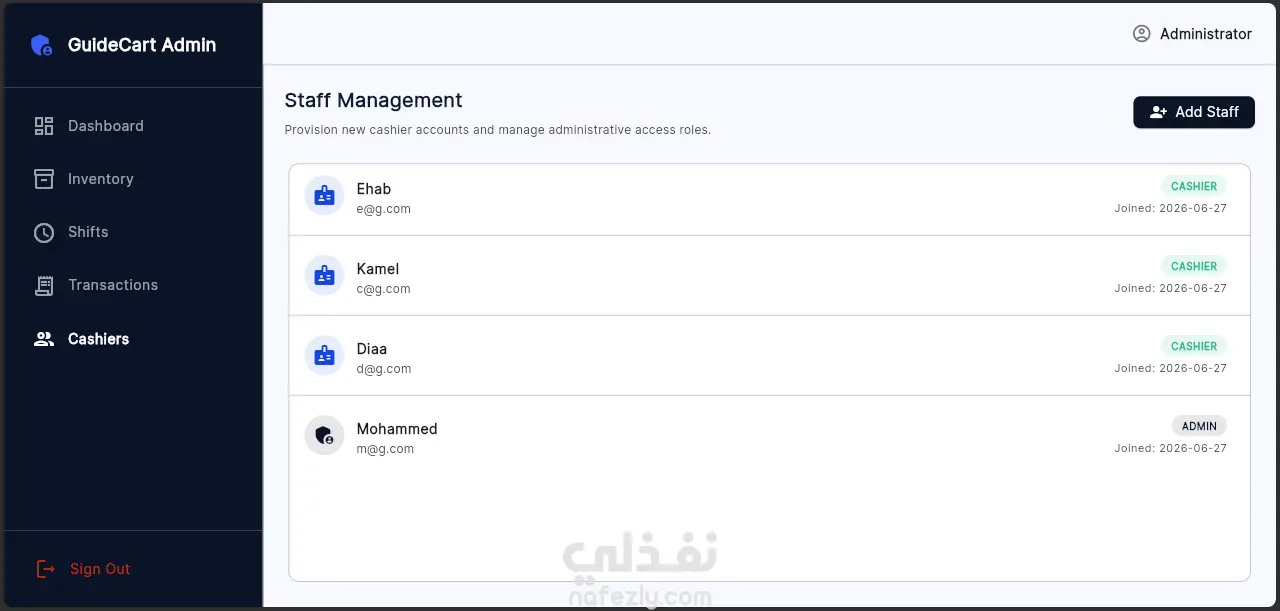The width and height of the screenshot is (1280, 611).
Task: Select the Diaa staff row
Action: click(x=769, y=356)
